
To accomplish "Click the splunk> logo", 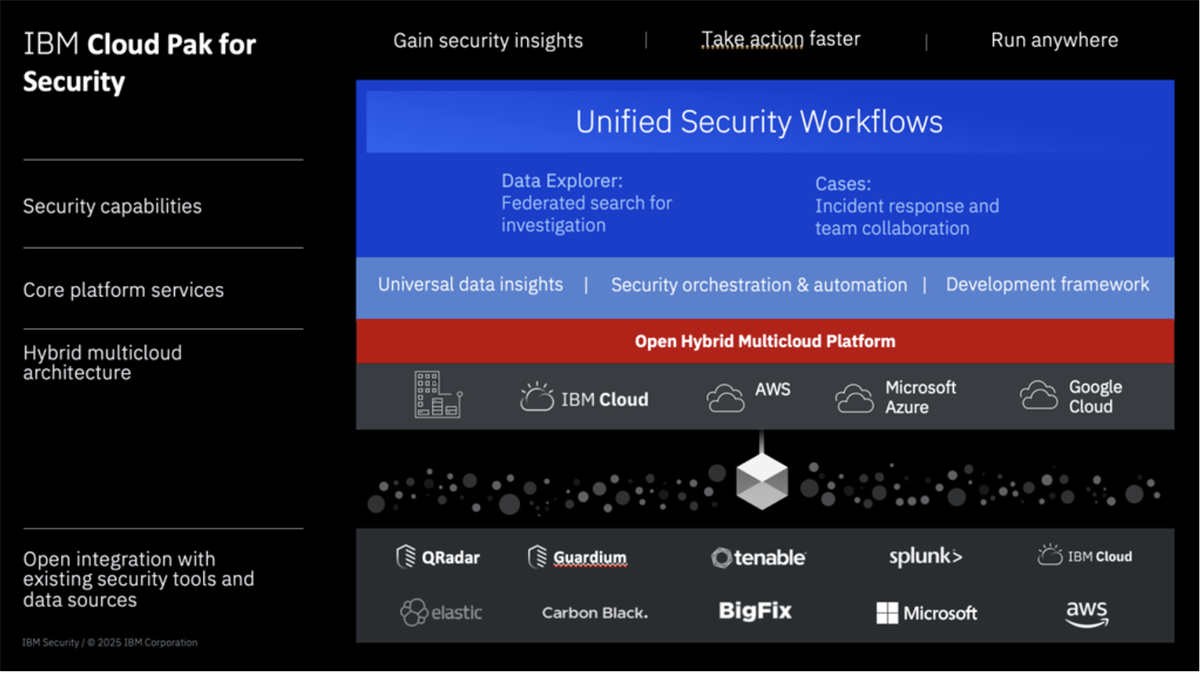I will tap(925, 557).
